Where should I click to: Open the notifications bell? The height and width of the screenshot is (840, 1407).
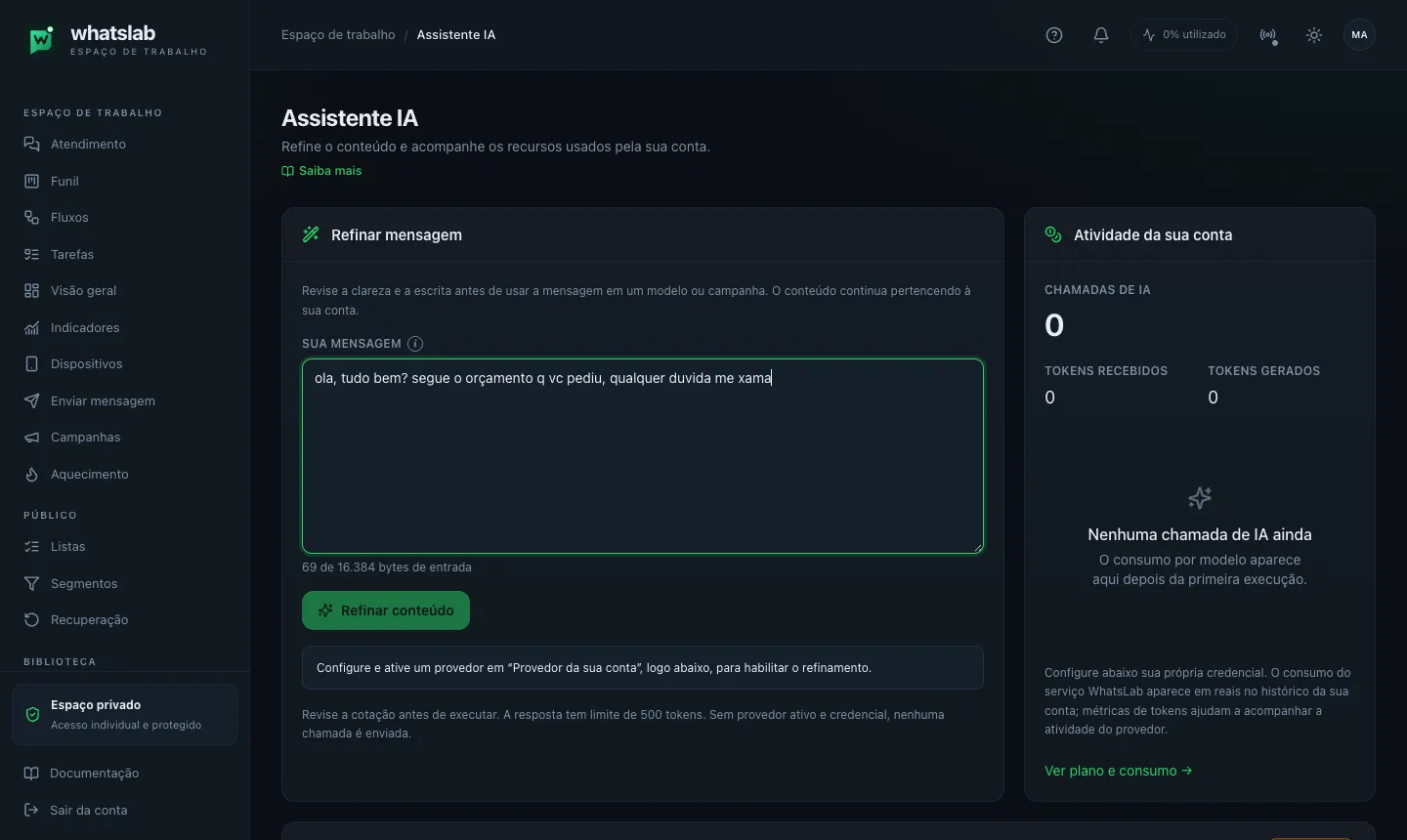(1101, 35)
